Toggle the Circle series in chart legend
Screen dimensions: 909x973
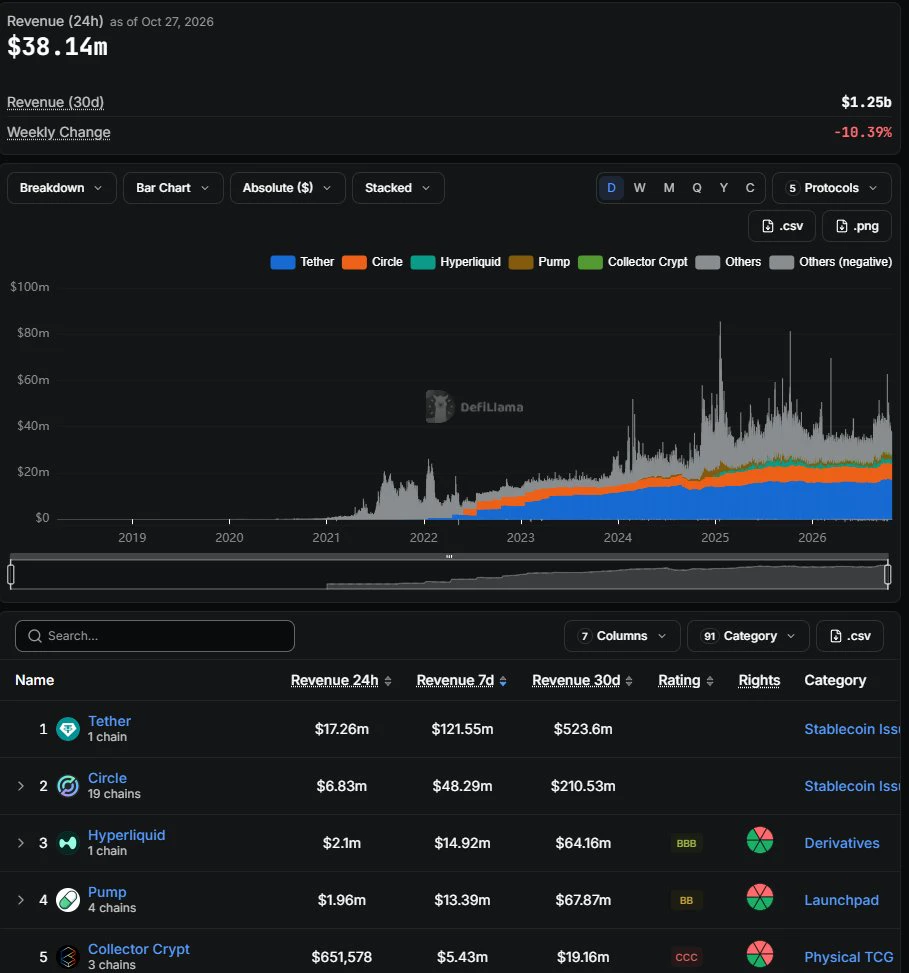point(372,262)
